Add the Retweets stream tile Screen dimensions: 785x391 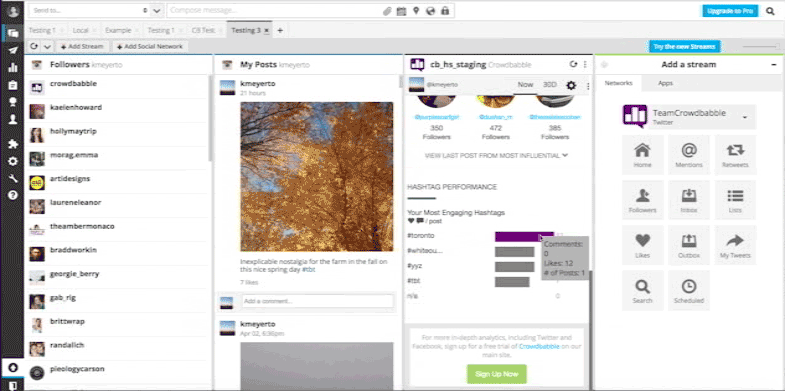(735, 155)
